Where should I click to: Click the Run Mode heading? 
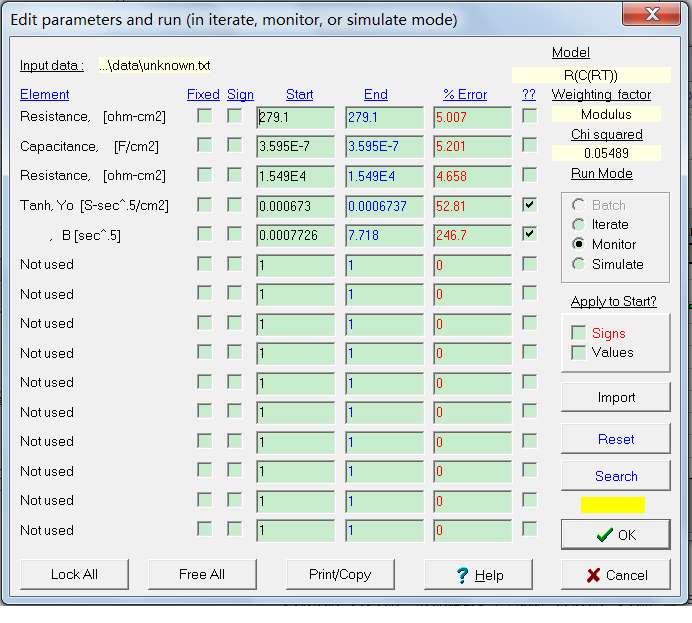pyautogui.click(x=602, y=173)
